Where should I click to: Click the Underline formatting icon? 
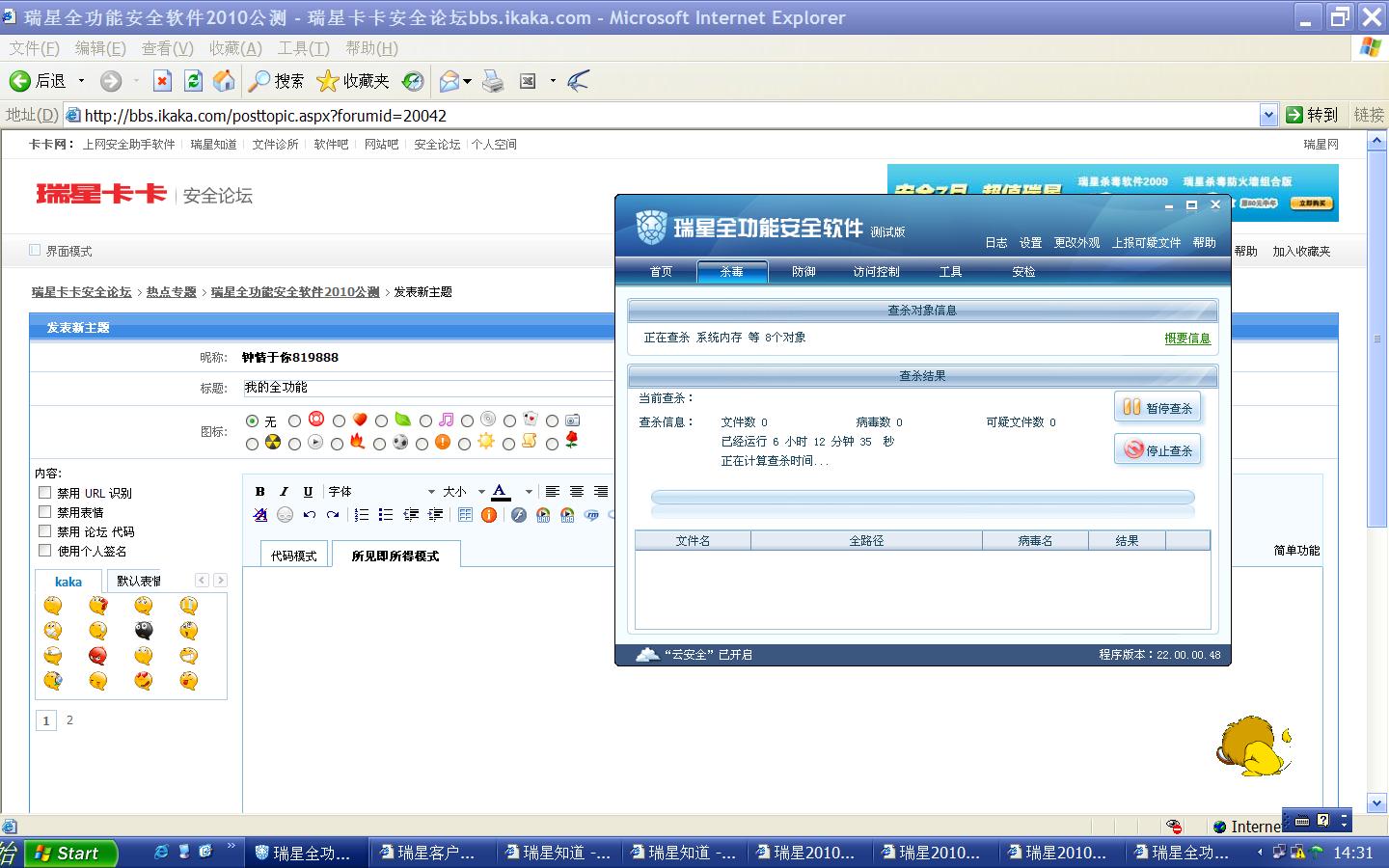coord(308,492)
